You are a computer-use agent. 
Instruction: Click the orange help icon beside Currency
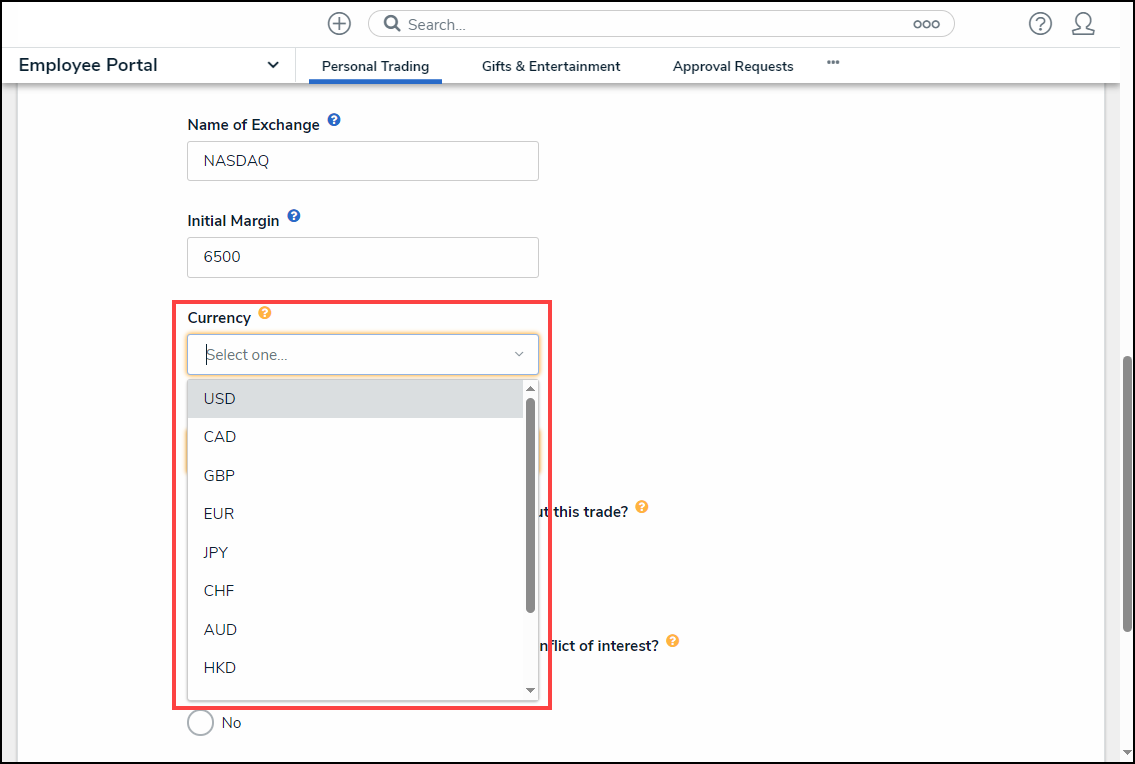pyautogui.click(x=265, y=313)
